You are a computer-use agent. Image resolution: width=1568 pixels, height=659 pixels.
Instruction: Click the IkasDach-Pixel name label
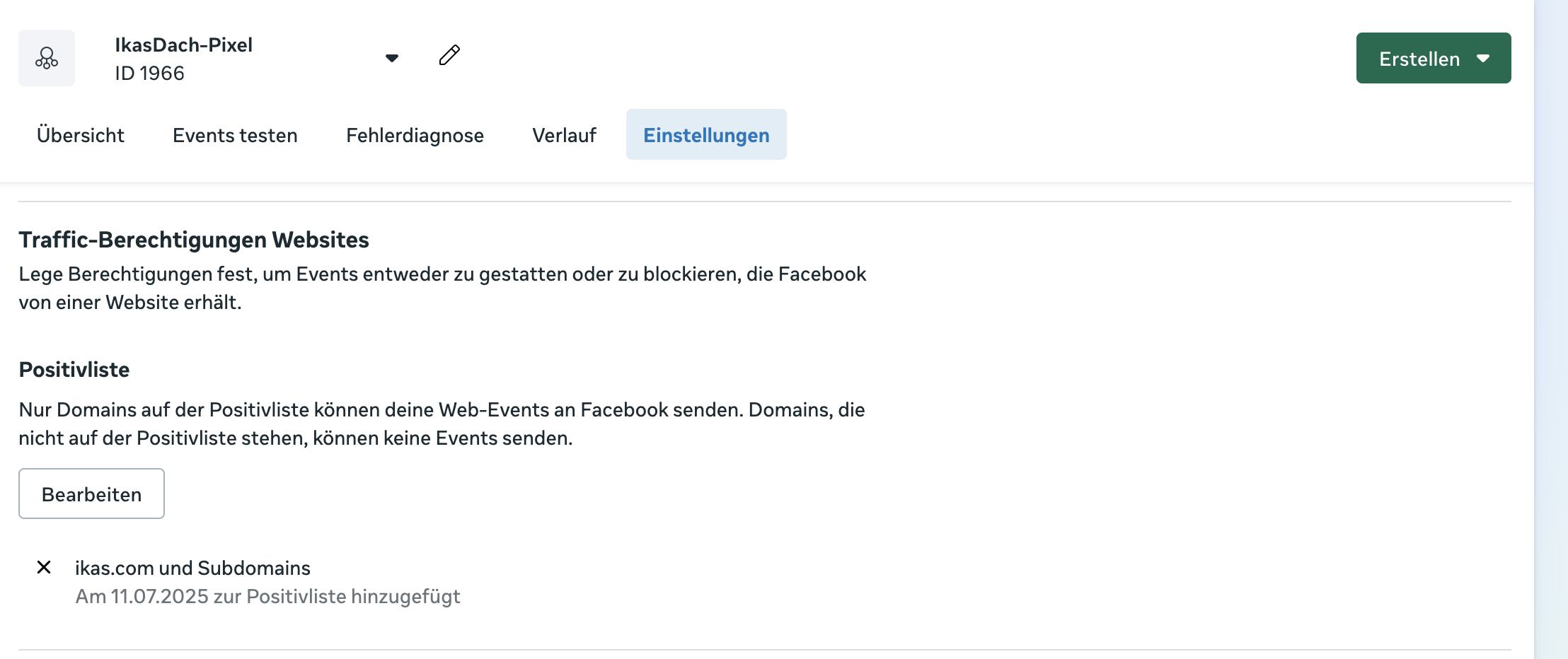[x=184, y=45]
